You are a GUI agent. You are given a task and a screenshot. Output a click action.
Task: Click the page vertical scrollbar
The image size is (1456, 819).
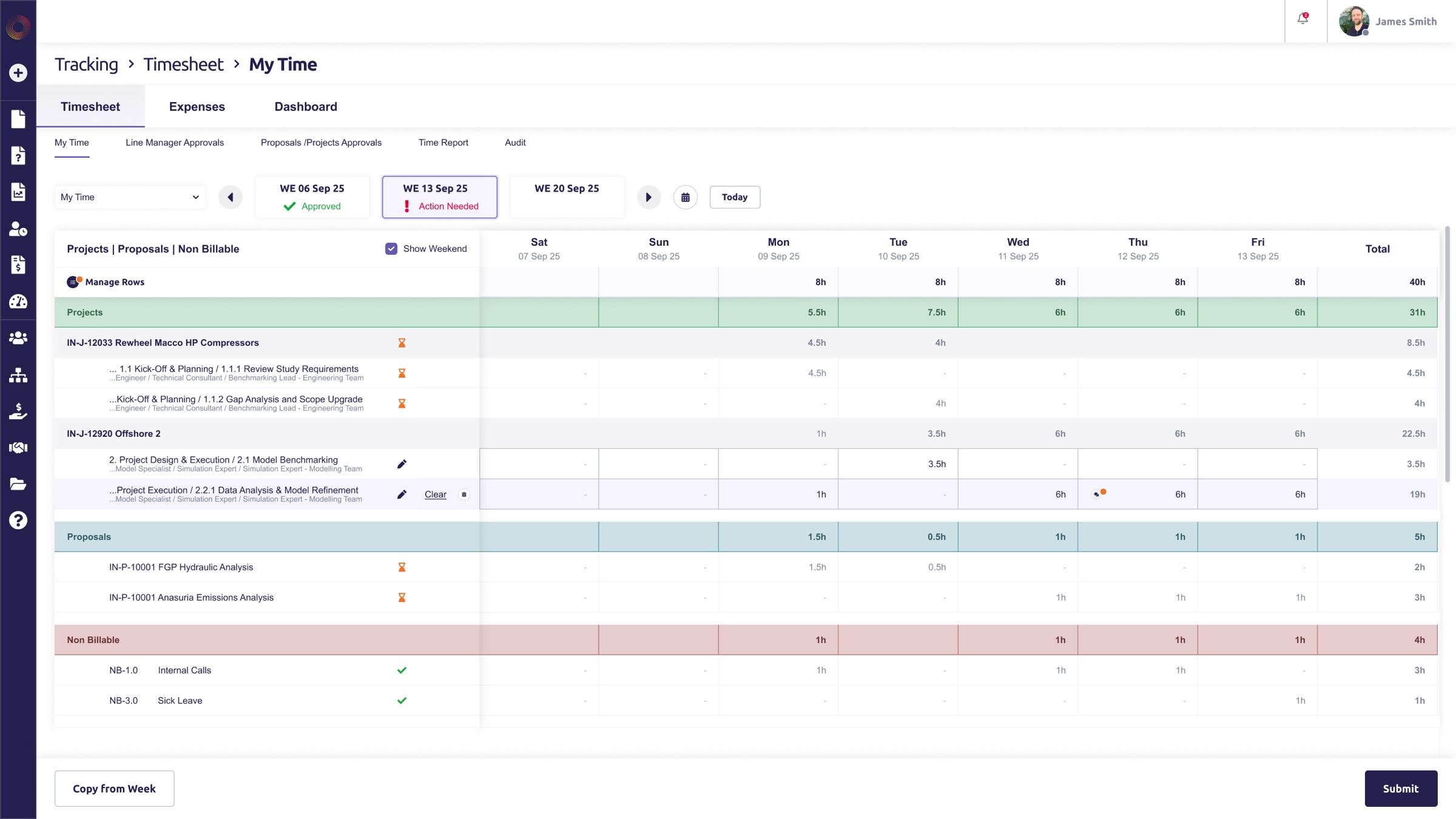(x=1448, y=354)
